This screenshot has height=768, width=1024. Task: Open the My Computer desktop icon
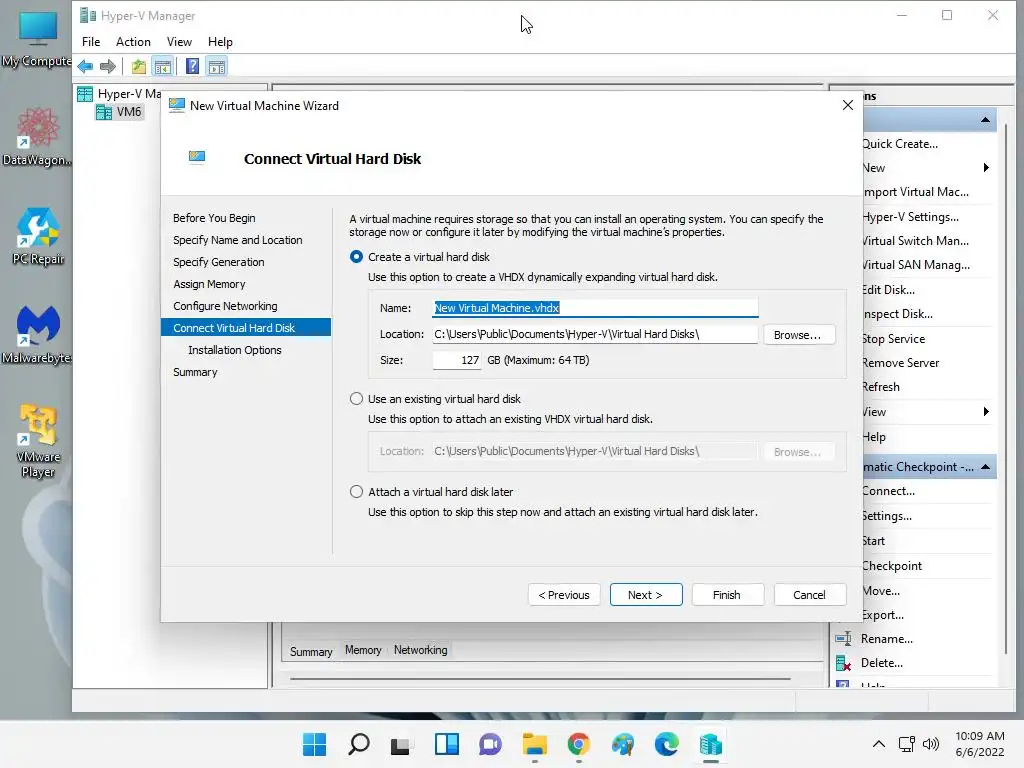[x=37, y=40]
